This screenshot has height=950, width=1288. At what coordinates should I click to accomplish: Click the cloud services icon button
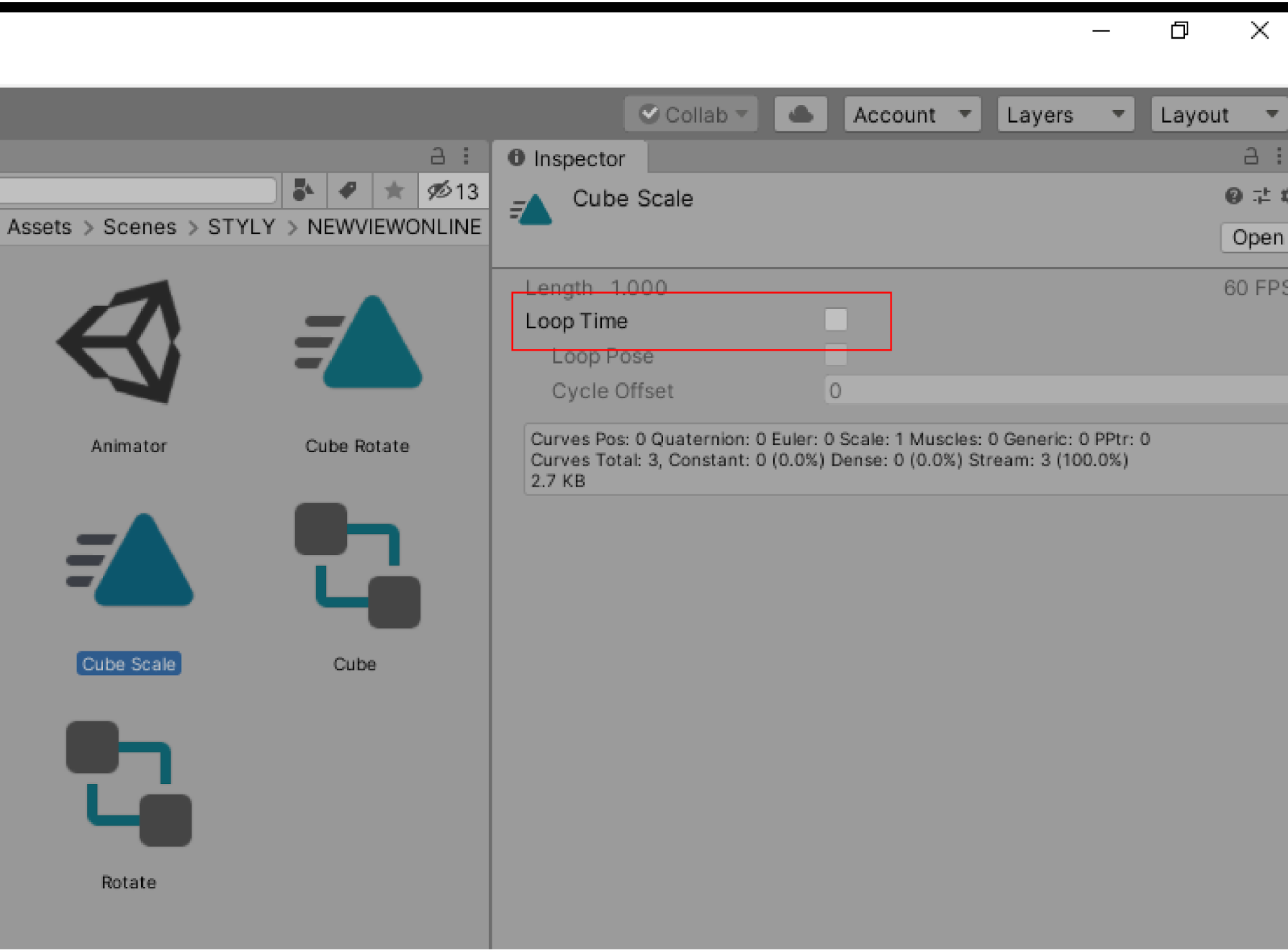[x=800, y=115]
